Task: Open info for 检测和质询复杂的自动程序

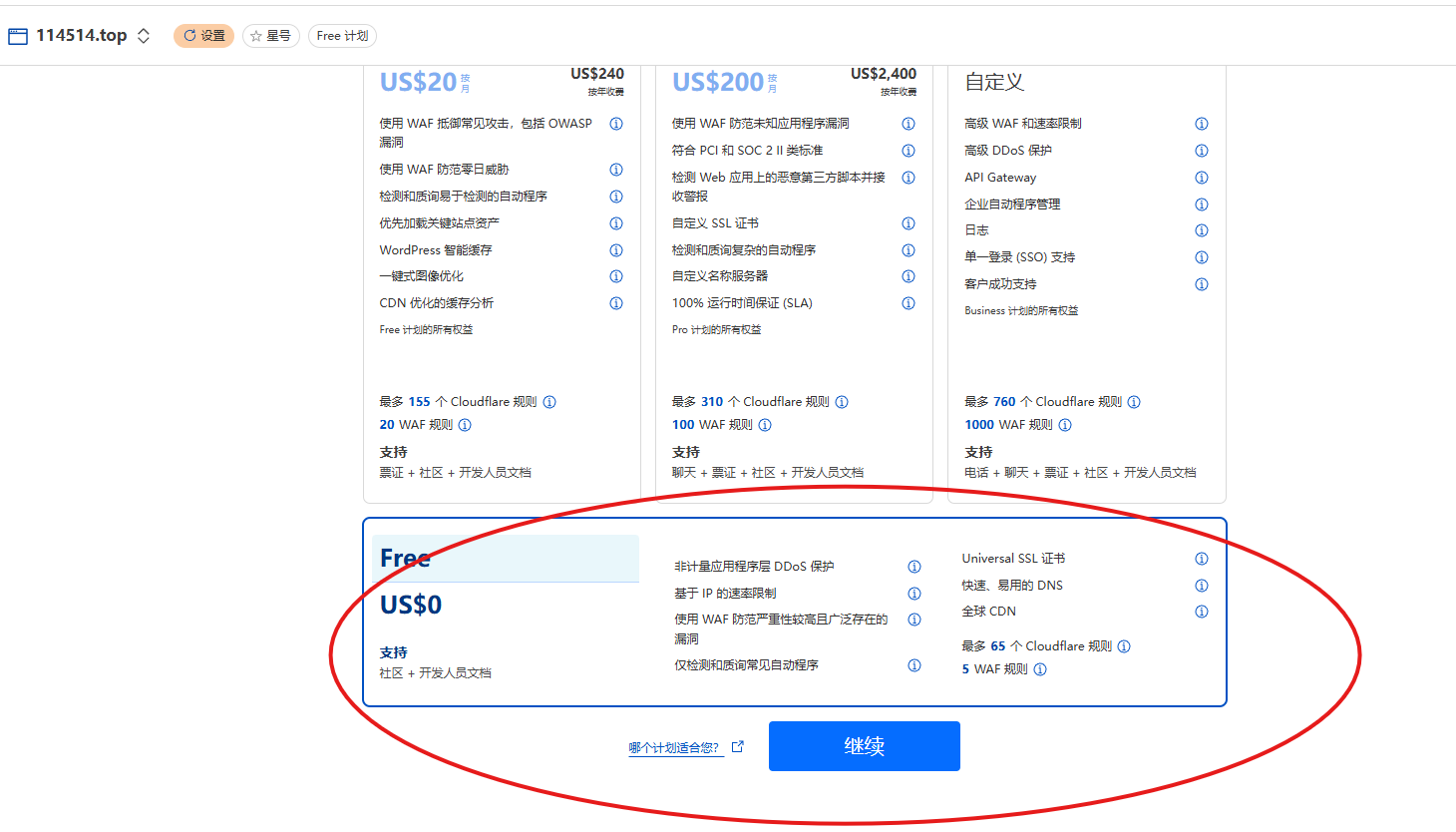Action: coord(909,250)
